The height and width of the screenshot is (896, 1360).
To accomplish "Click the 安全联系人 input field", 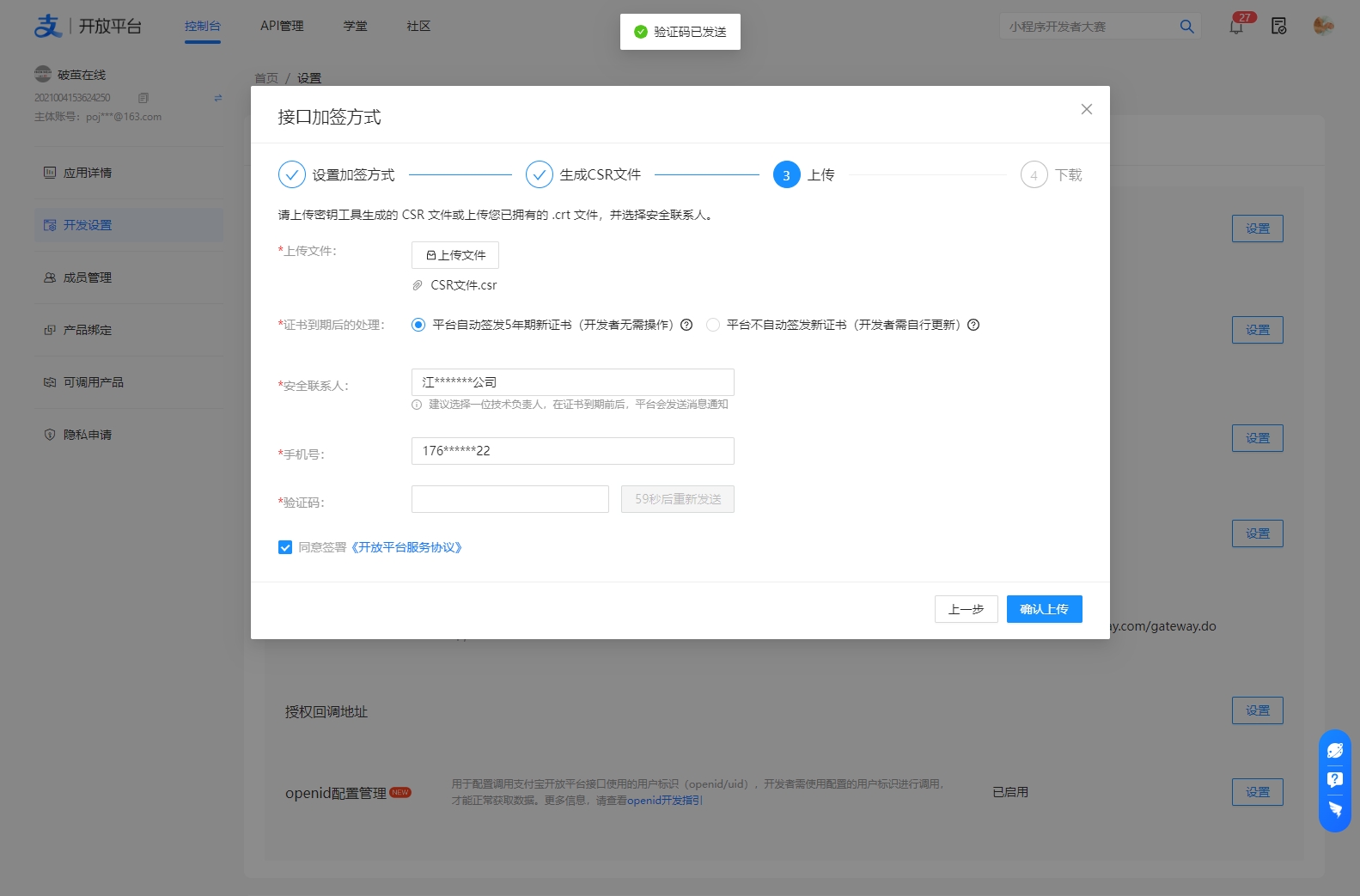I will coord(573,382).
